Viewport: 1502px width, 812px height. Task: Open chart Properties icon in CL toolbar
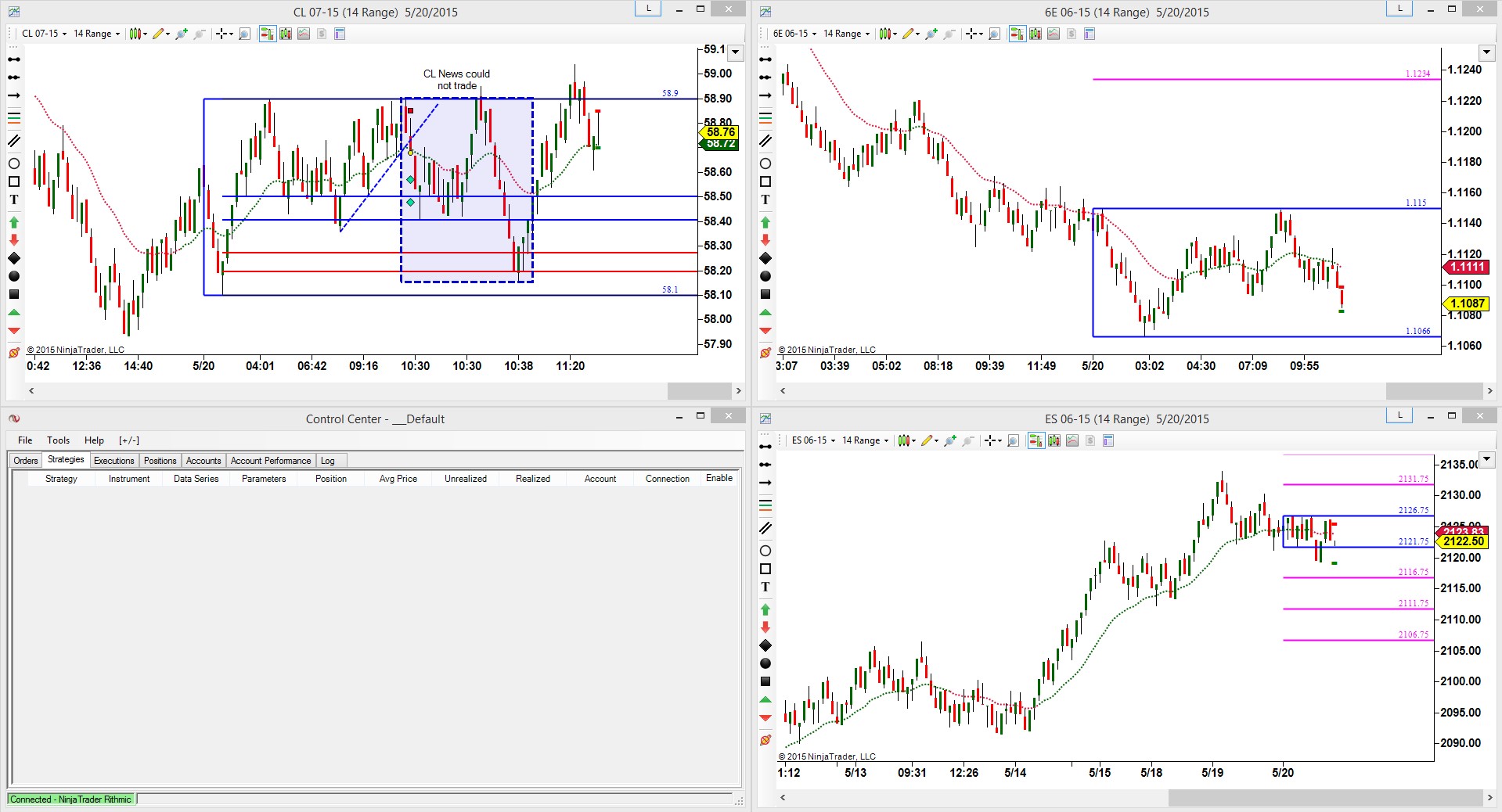coord(340,34)
